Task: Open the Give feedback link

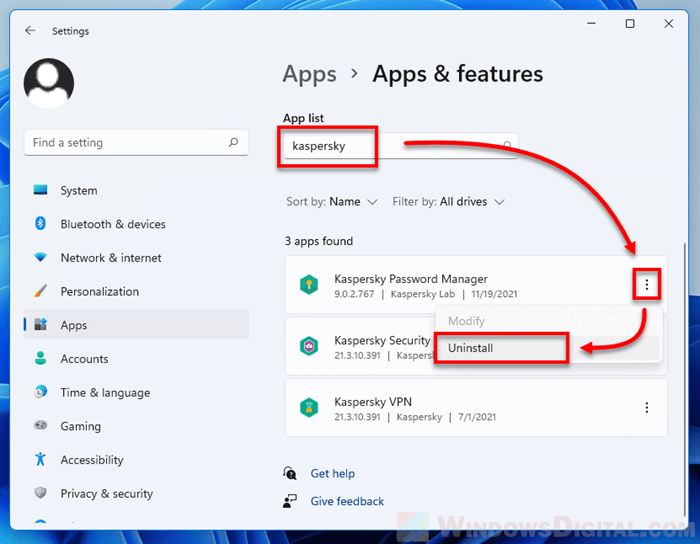Action: pyautogui.click(x=347, y=502)
